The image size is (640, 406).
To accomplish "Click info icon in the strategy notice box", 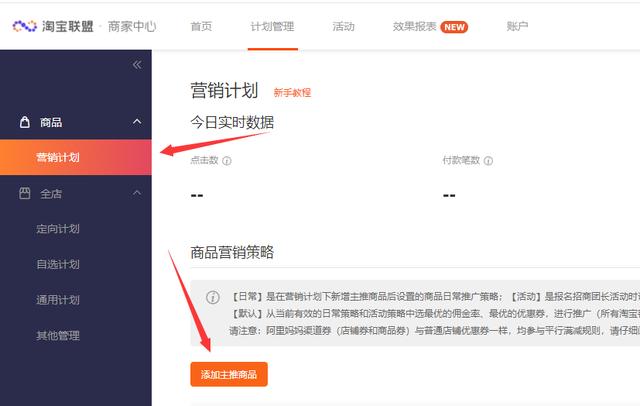I will tap(213, 297).
